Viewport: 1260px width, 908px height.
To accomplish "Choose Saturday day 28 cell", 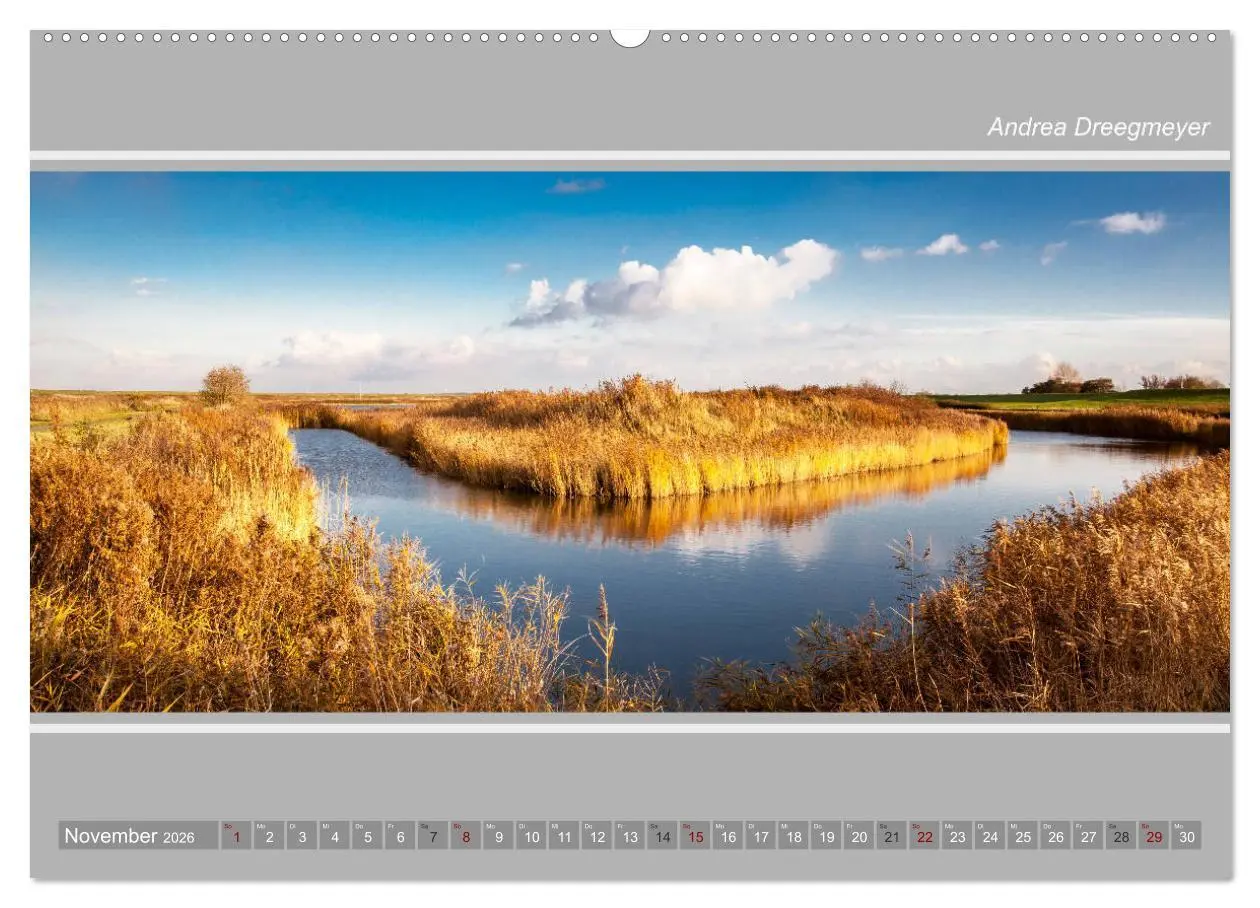I will (1121, 835).
